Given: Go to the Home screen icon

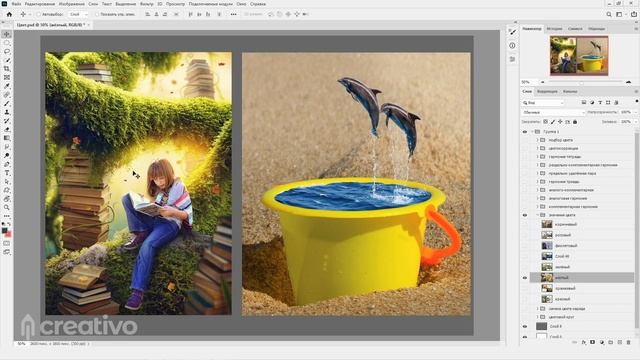Looking at the screenshot, I should click(9, 14).
